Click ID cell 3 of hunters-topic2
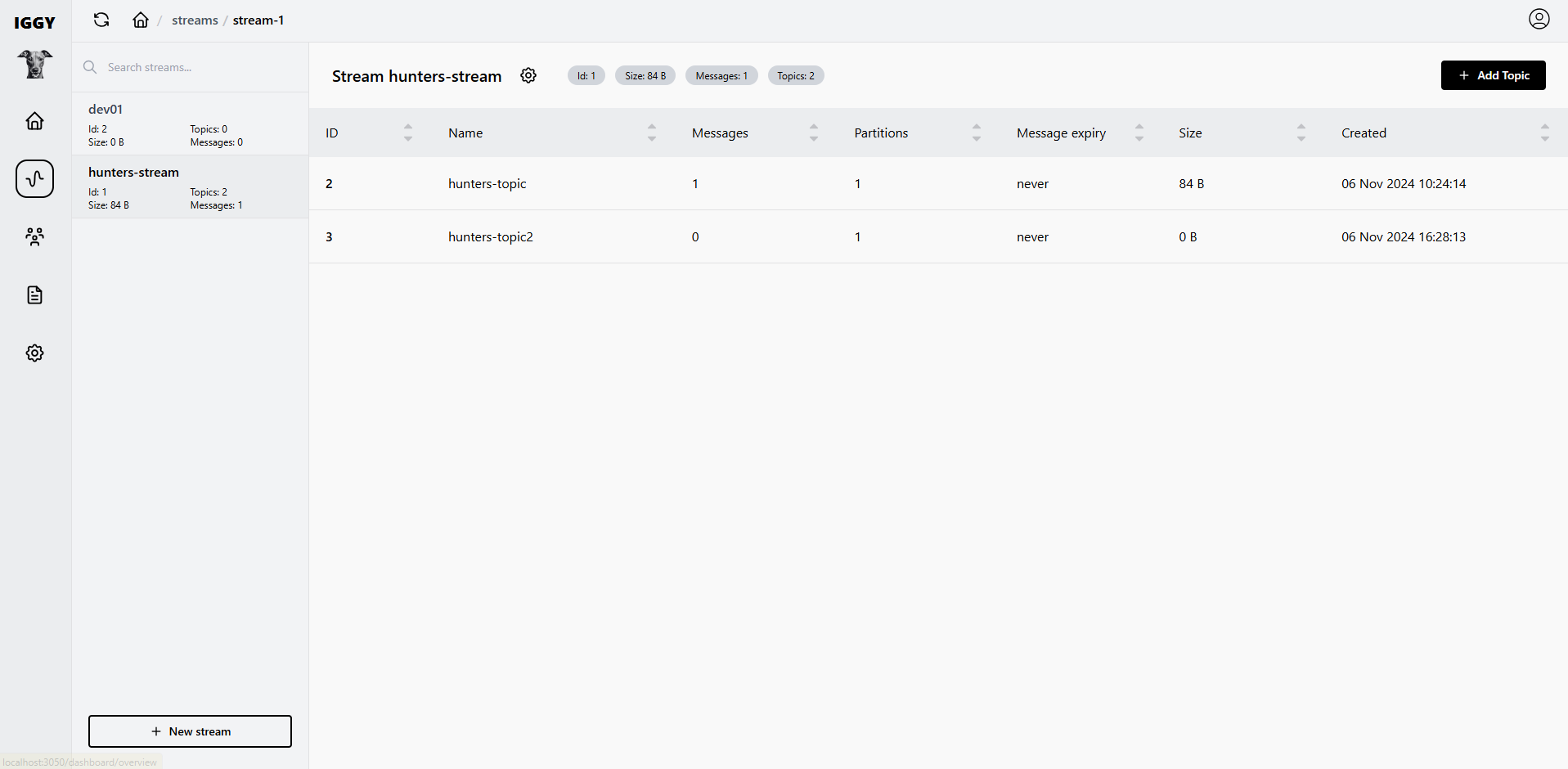Screen dimensions: 1568x769 329,236
